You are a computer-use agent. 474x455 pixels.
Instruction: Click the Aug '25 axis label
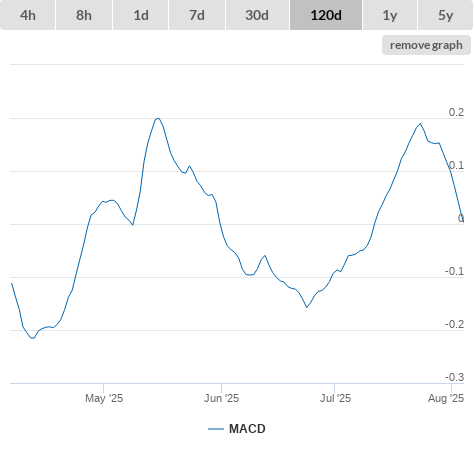(446, 398)
